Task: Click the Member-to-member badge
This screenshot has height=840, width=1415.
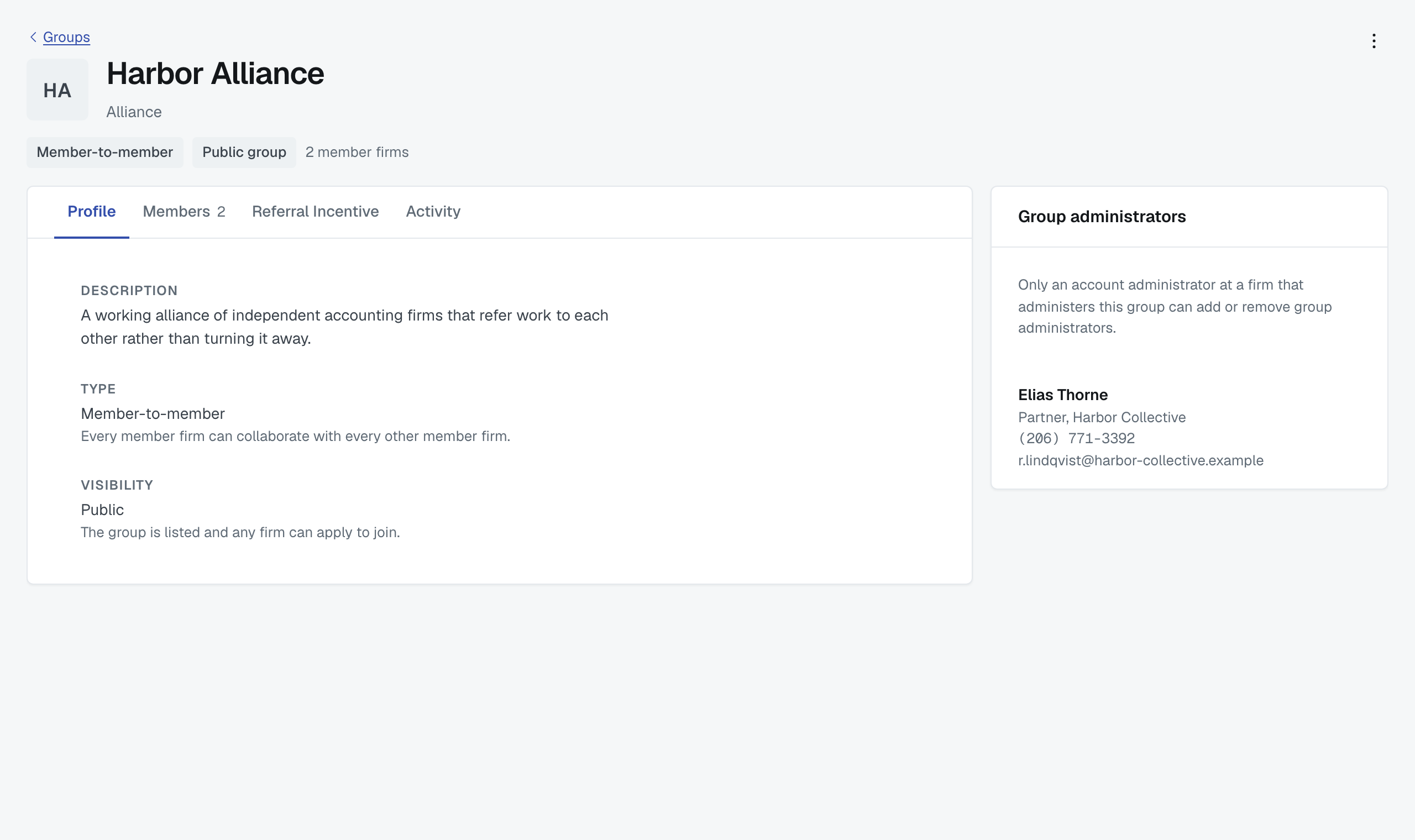Action: click(x=104, y=153)
